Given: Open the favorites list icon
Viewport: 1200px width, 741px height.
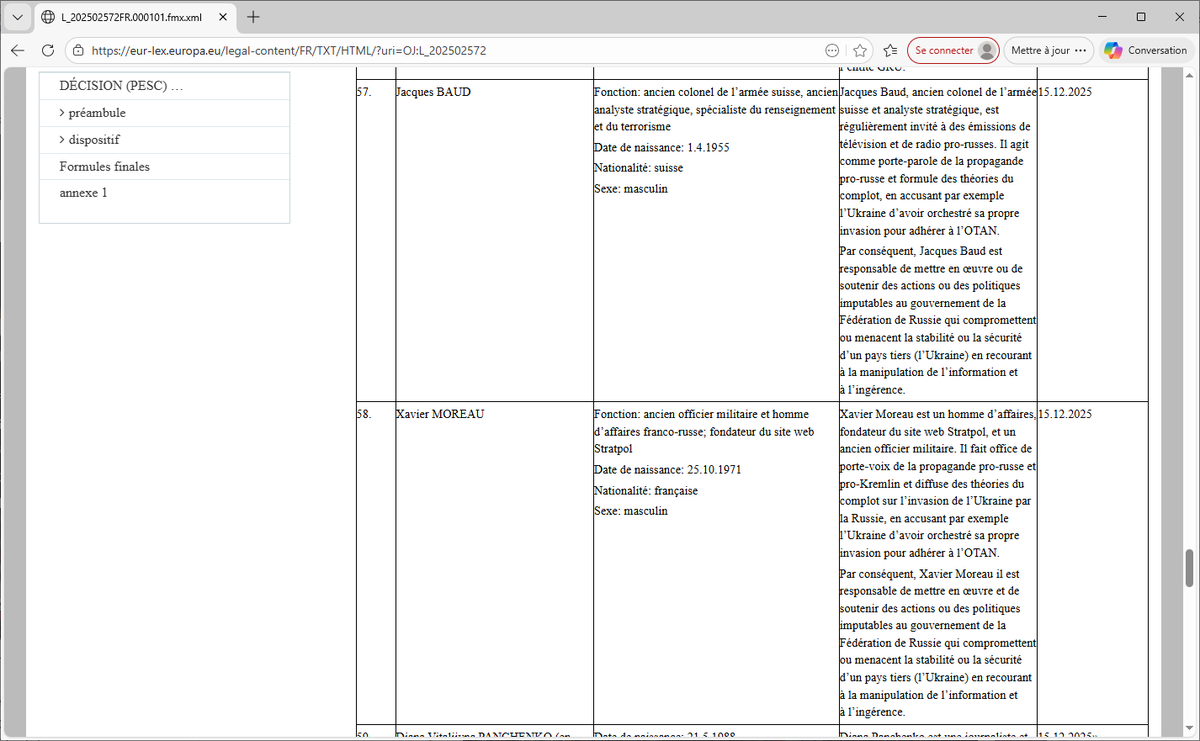Looking at the screenshot, I should [891, 50].
